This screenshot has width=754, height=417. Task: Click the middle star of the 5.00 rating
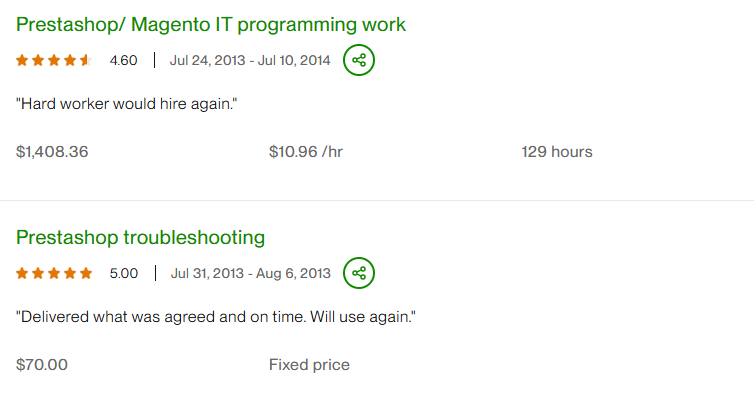(x=54, y=273)
